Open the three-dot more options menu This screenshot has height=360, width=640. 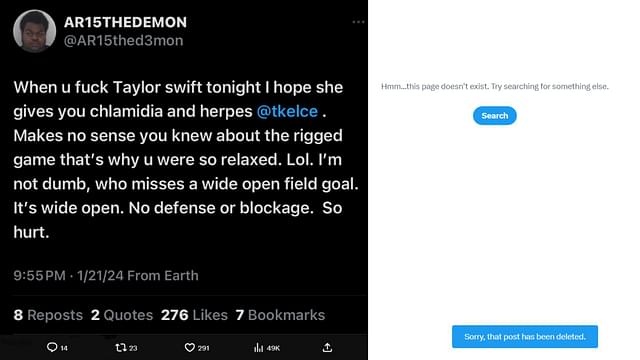click(x=358, y=22)
